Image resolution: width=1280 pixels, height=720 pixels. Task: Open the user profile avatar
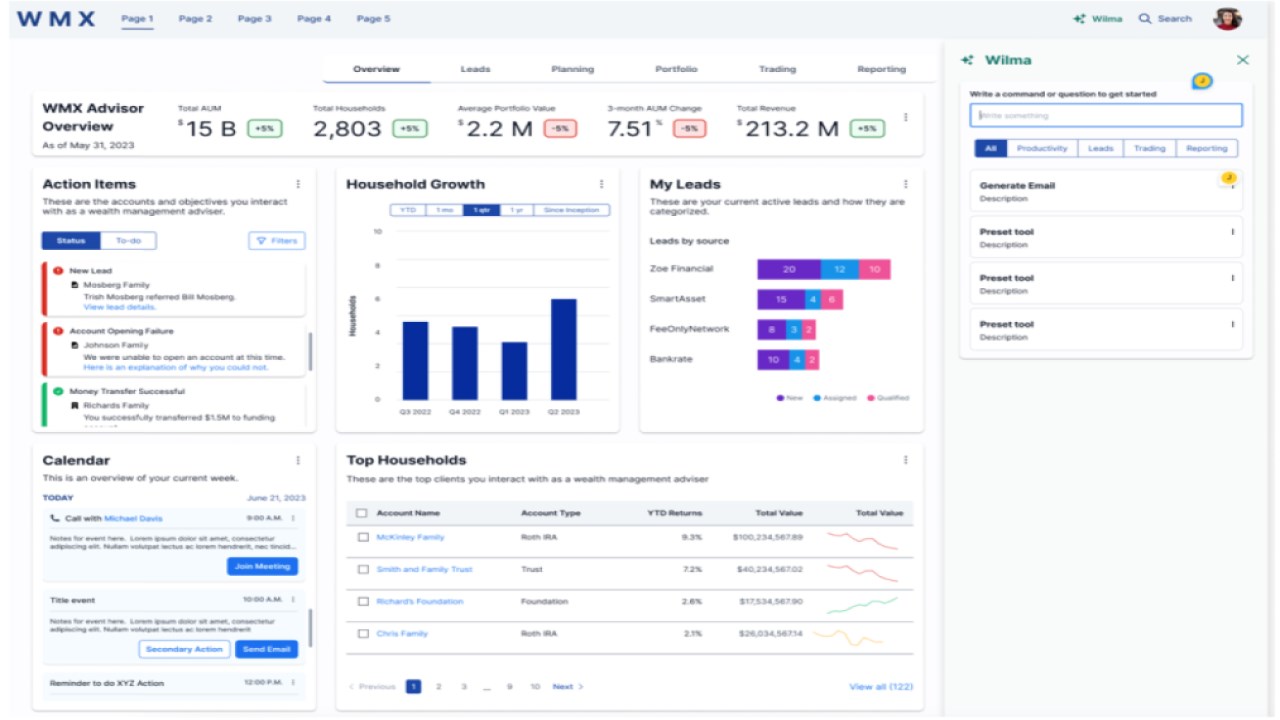pos(1227,19)
